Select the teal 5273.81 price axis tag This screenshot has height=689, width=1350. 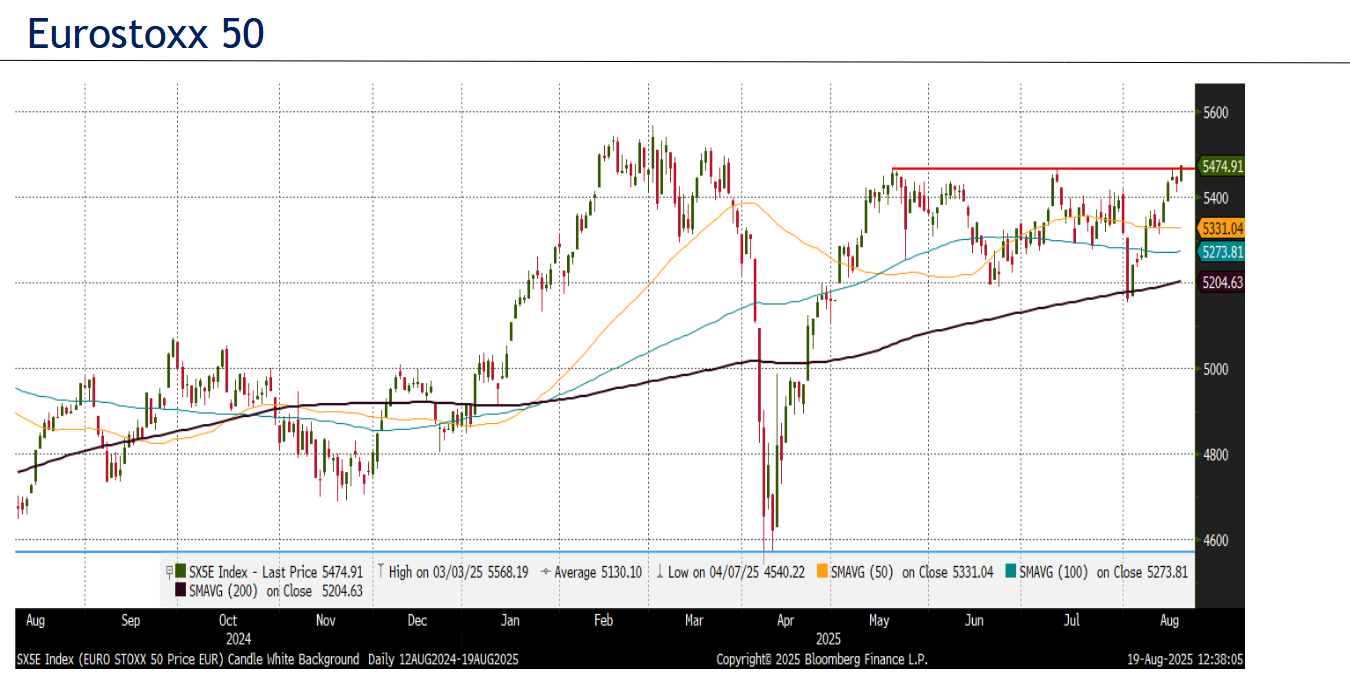tap(1220, 251)
